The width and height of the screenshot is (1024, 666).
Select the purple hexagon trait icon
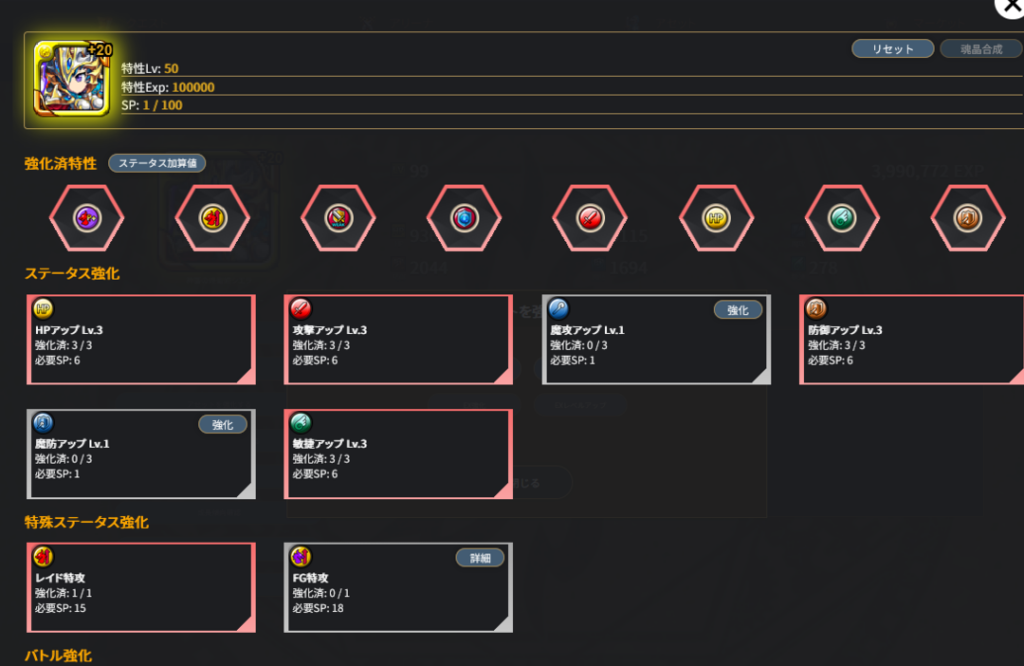pos(87,218)
